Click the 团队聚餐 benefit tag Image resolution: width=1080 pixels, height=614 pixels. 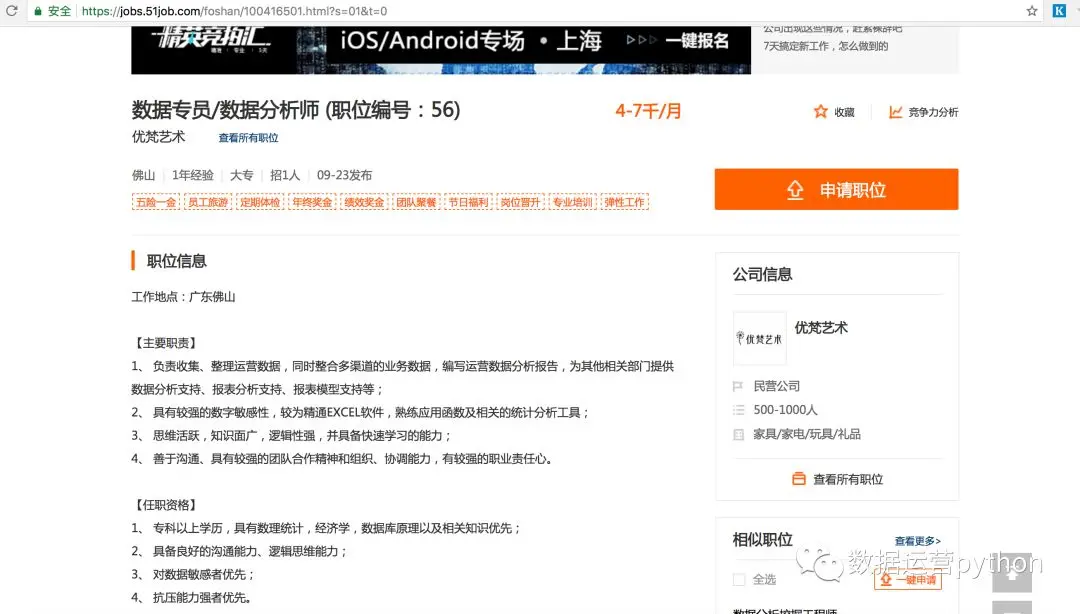(x=416, y=202)
